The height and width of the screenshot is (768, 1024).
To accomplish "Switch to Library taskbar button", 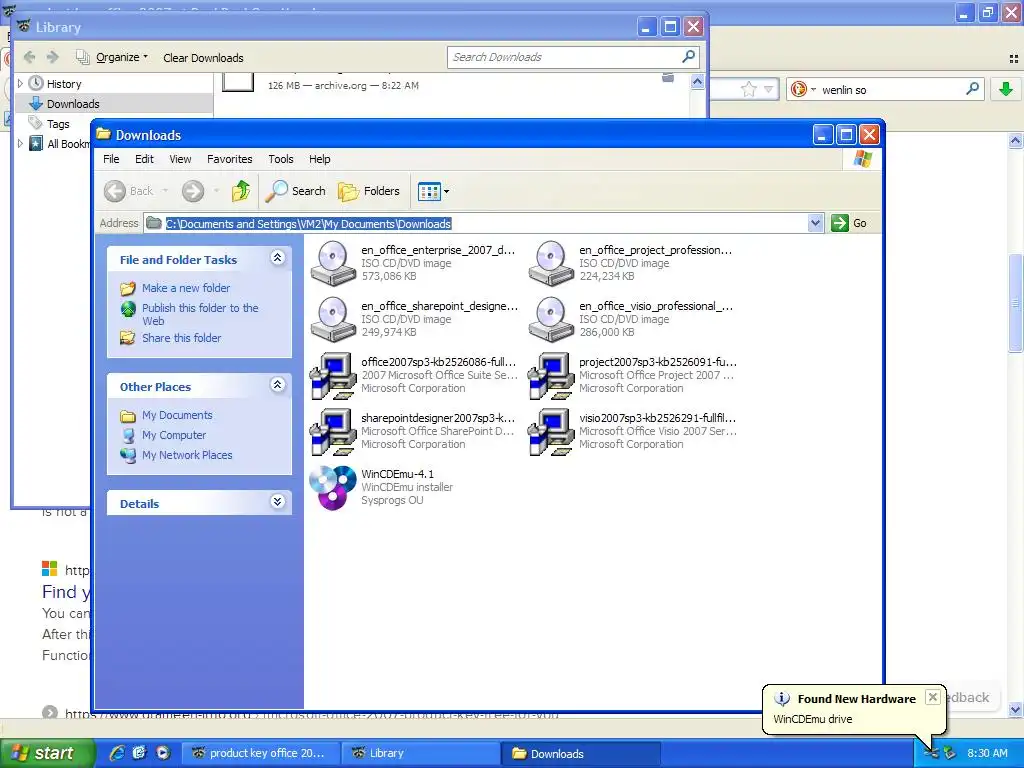I will [x=421, y=753].
